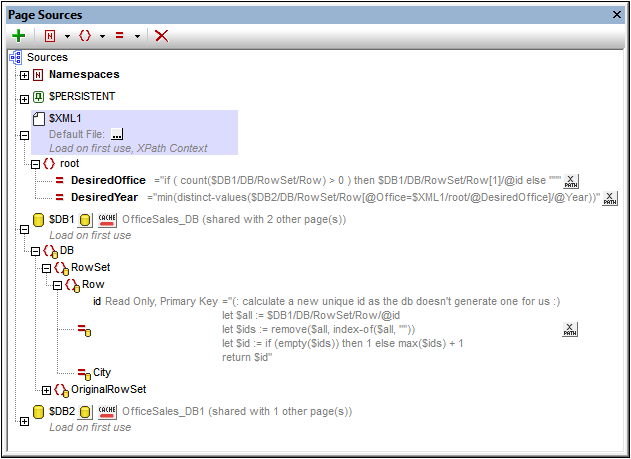Select the DesiredYear attribute
The image size is (631, 459).
click(x=105, y=198)
